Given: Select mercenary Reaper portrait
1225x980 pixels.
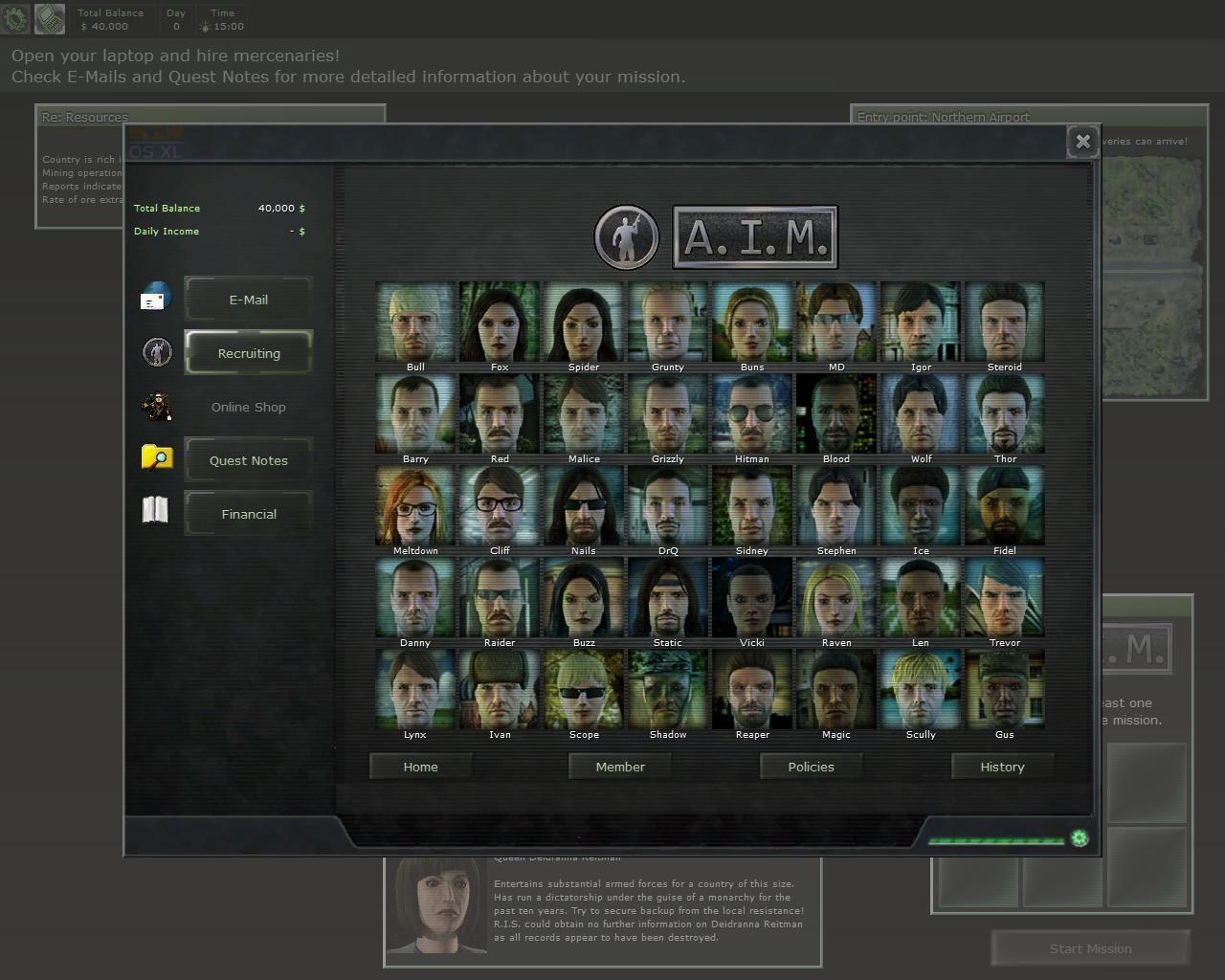Looking at the screenshot, I should pos(752,689).
